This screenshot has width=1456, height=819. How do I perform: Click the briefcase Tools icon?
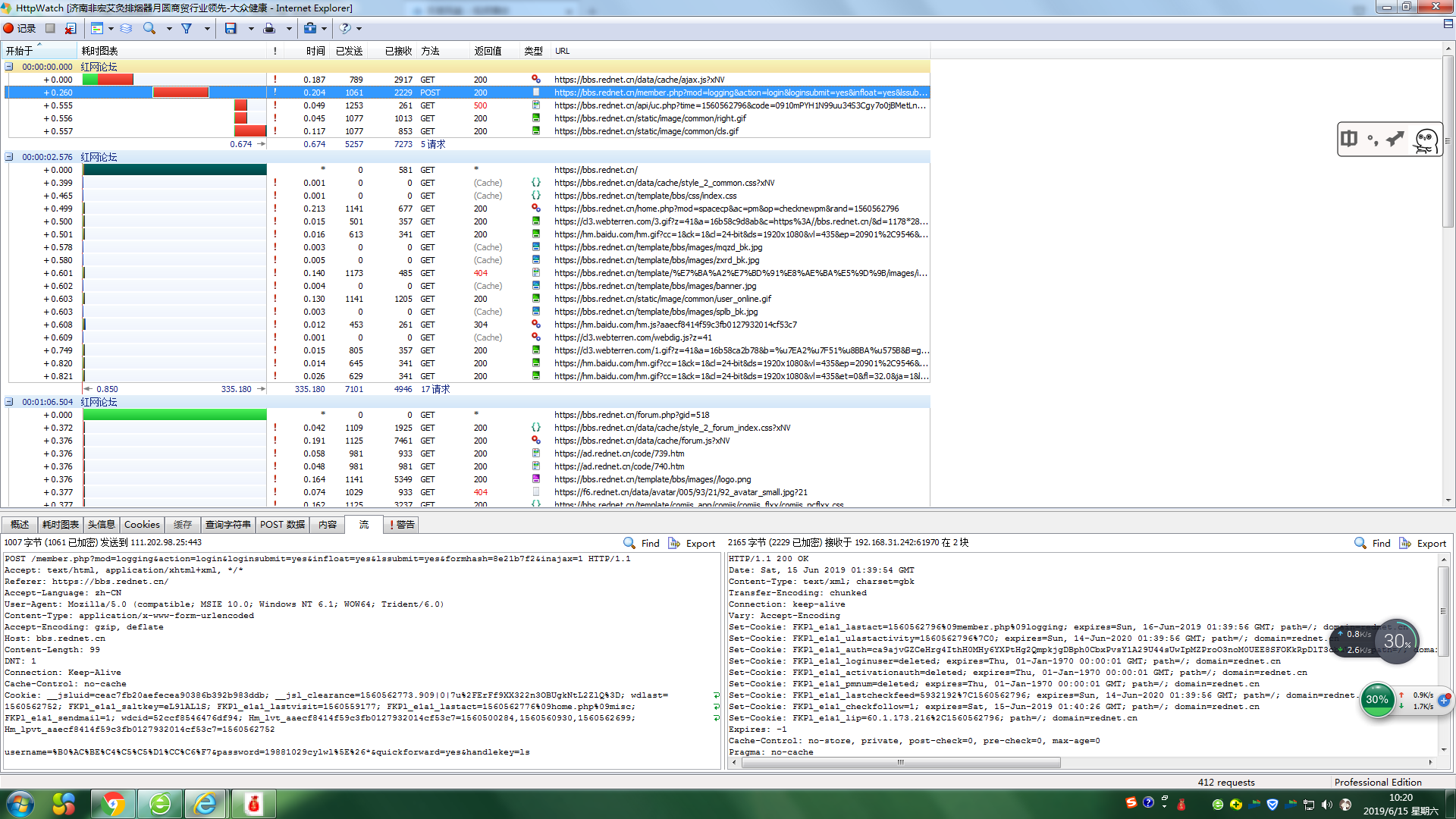pyautogui.click(x=309, y=28)
